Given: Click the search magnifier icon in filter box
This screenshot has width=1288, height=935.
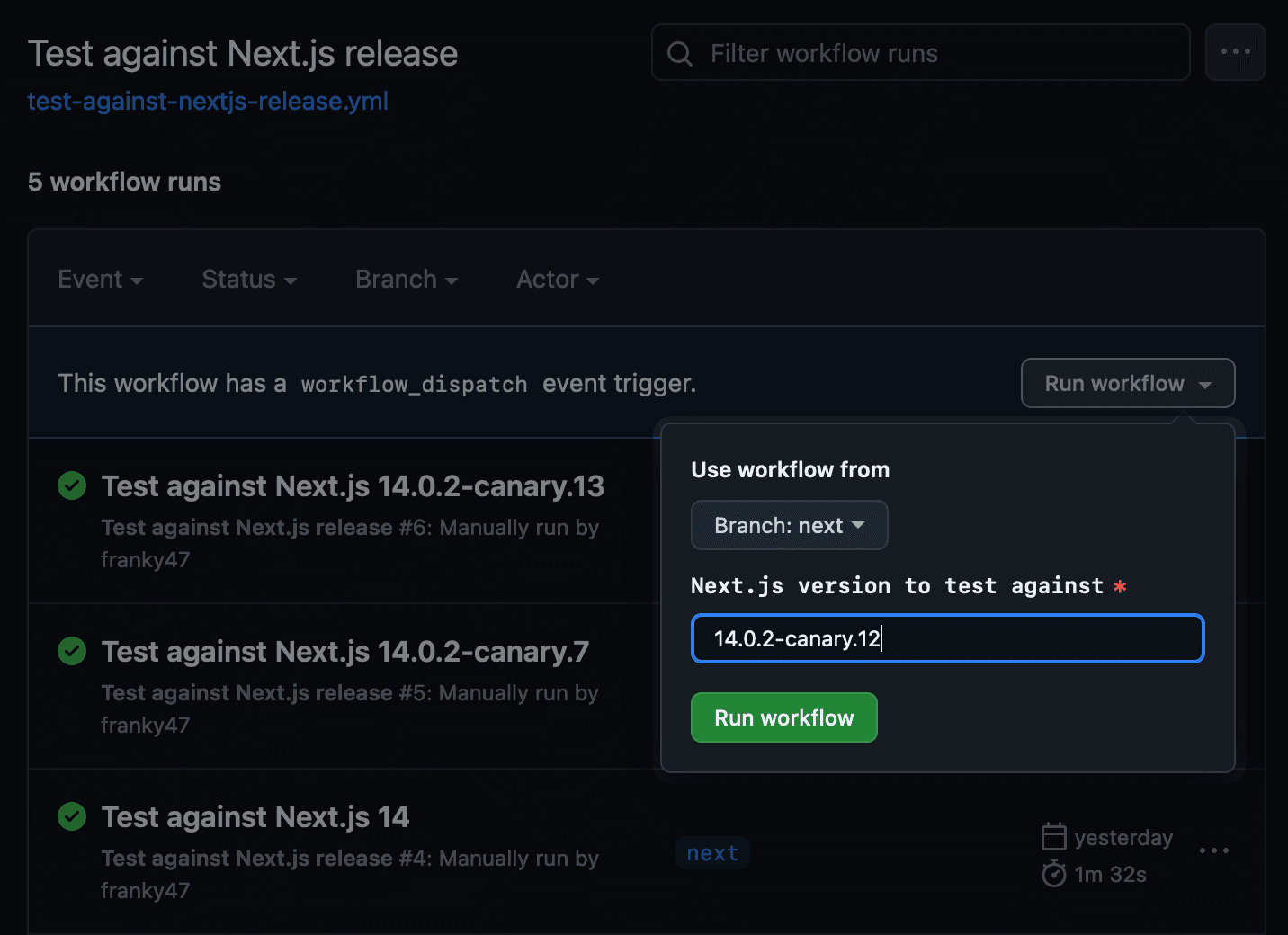Looking at the screenshot, I should (x=679, y=53).
